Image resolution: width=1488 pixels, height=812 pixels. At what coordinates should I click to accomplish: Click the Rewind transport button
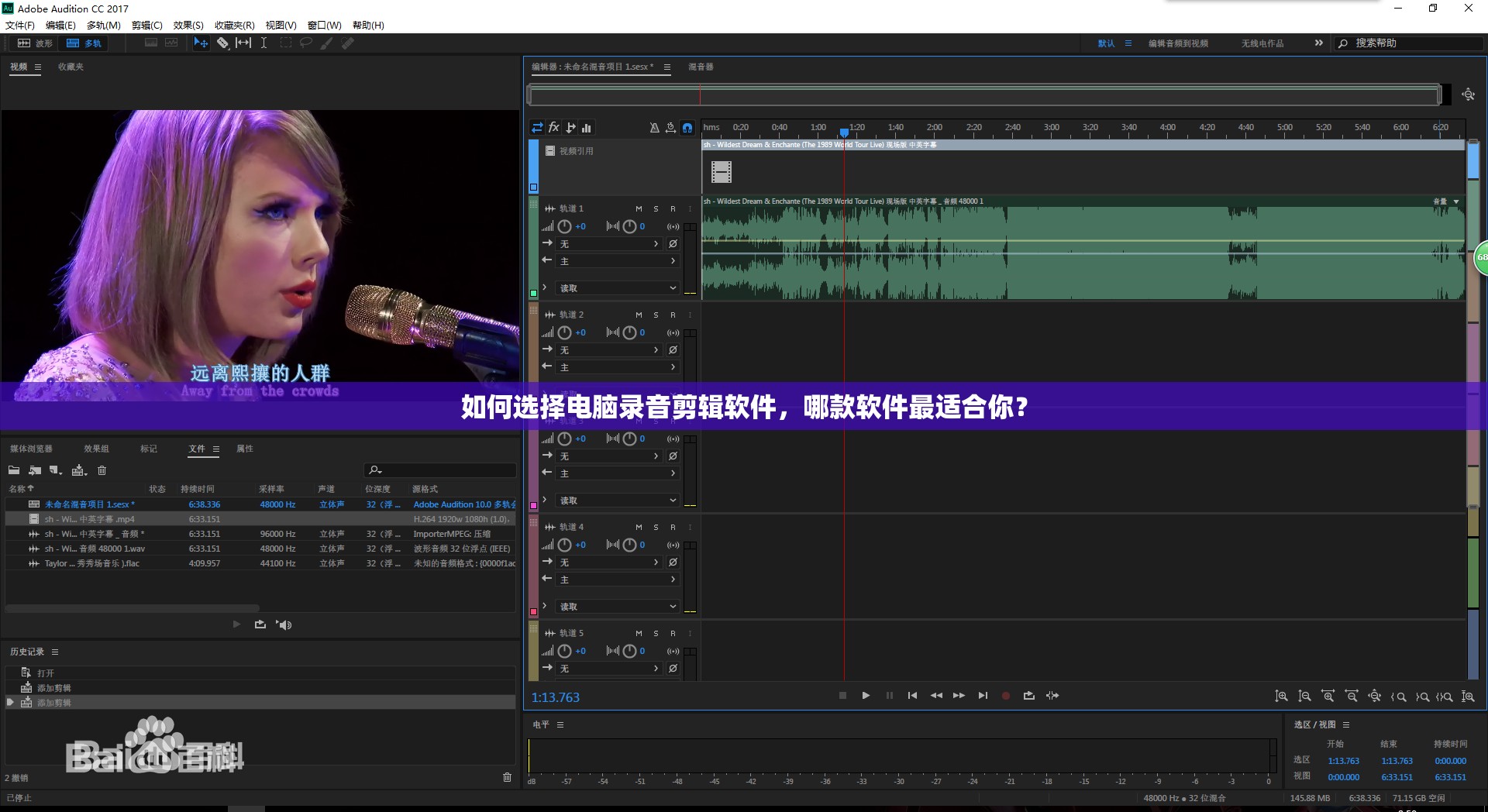click(x=936, y=696)
